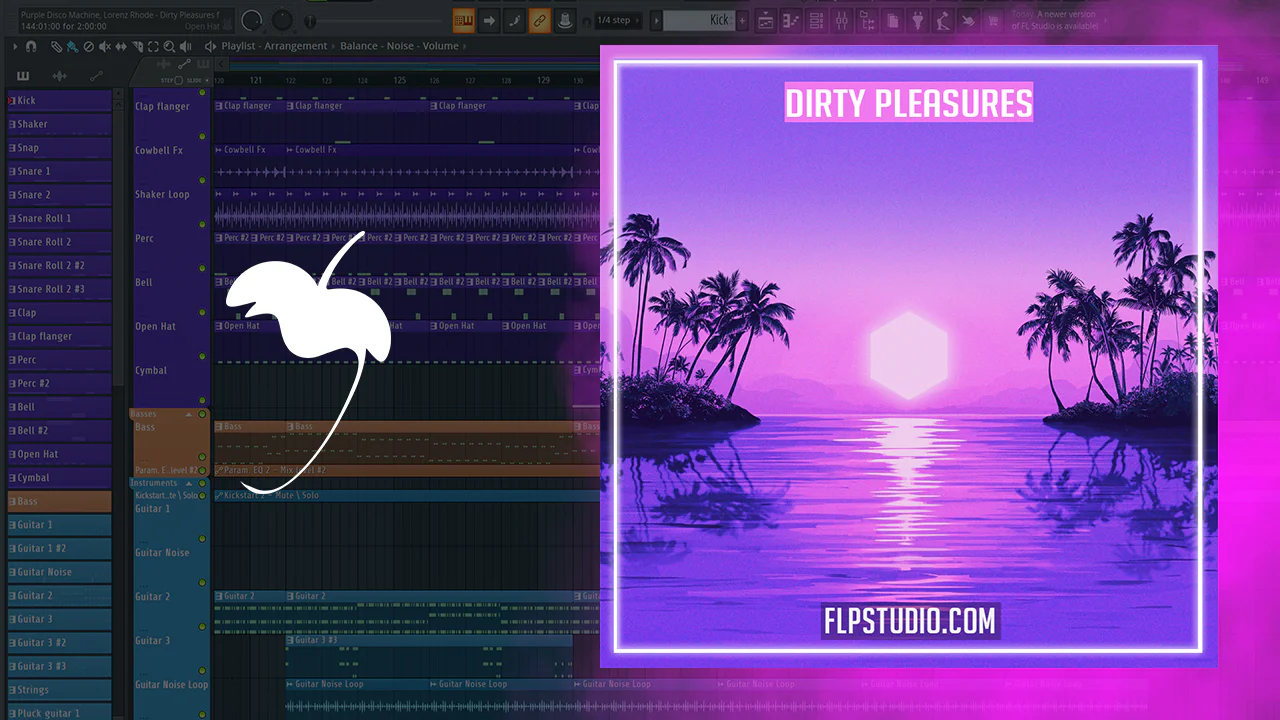
Task: Click the Param. EQ 2 Mix level clip
Action: [x=406, y=470]
